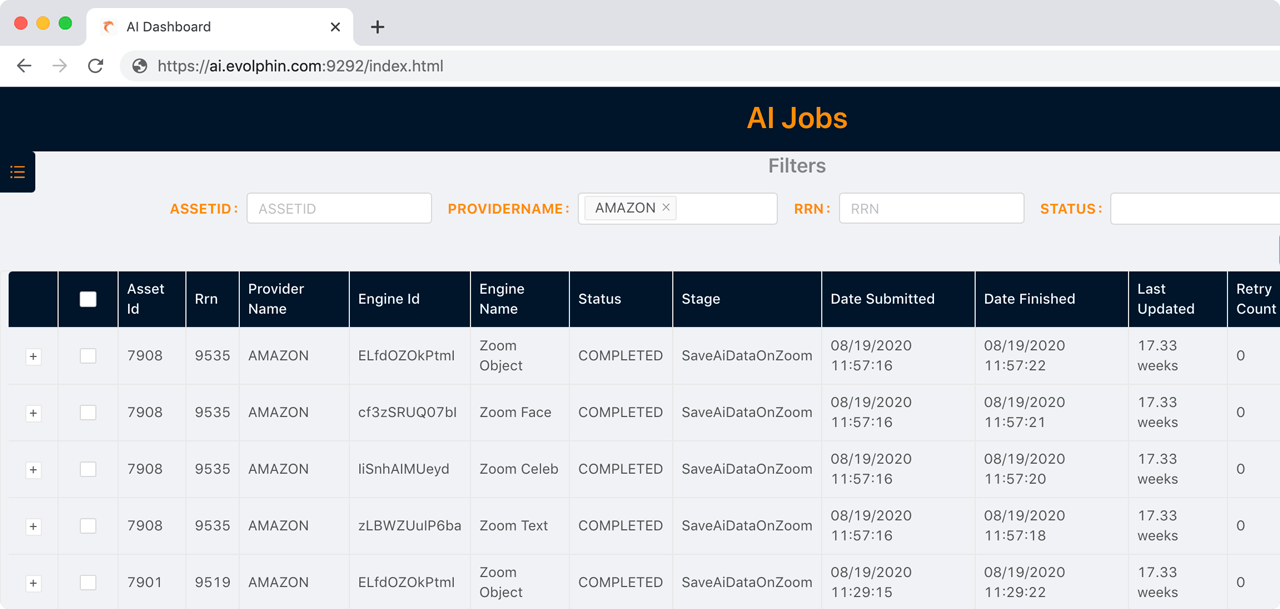Open the PROVIDERNAME filter dropdown
This screenshot has height=609, width=1280.
[677, 208]
